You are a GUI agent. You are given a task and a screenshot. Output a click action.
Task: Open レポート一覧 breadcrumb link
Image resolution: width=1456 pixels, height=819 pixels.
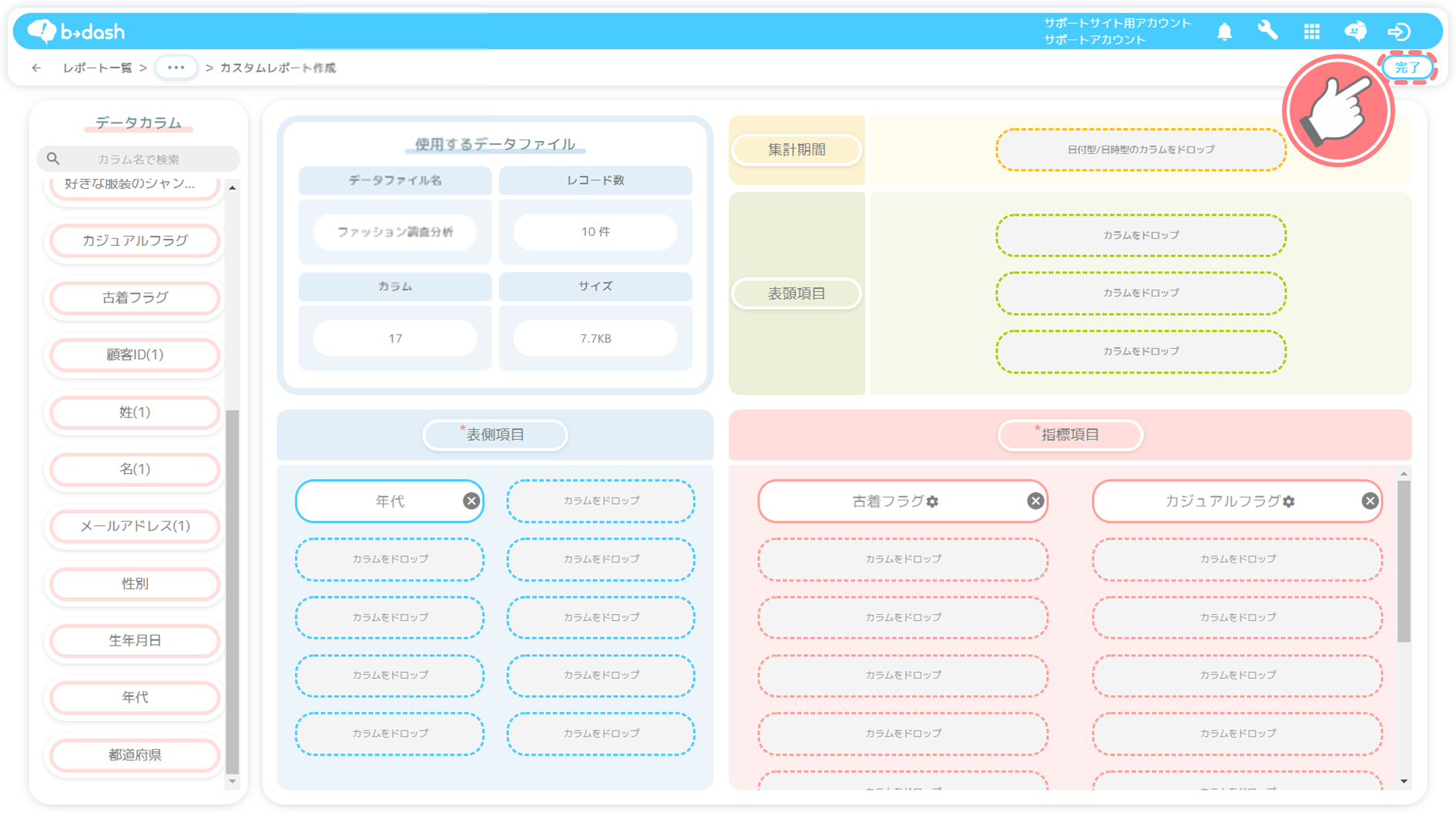pyautogui.click(x=97, y=68)
